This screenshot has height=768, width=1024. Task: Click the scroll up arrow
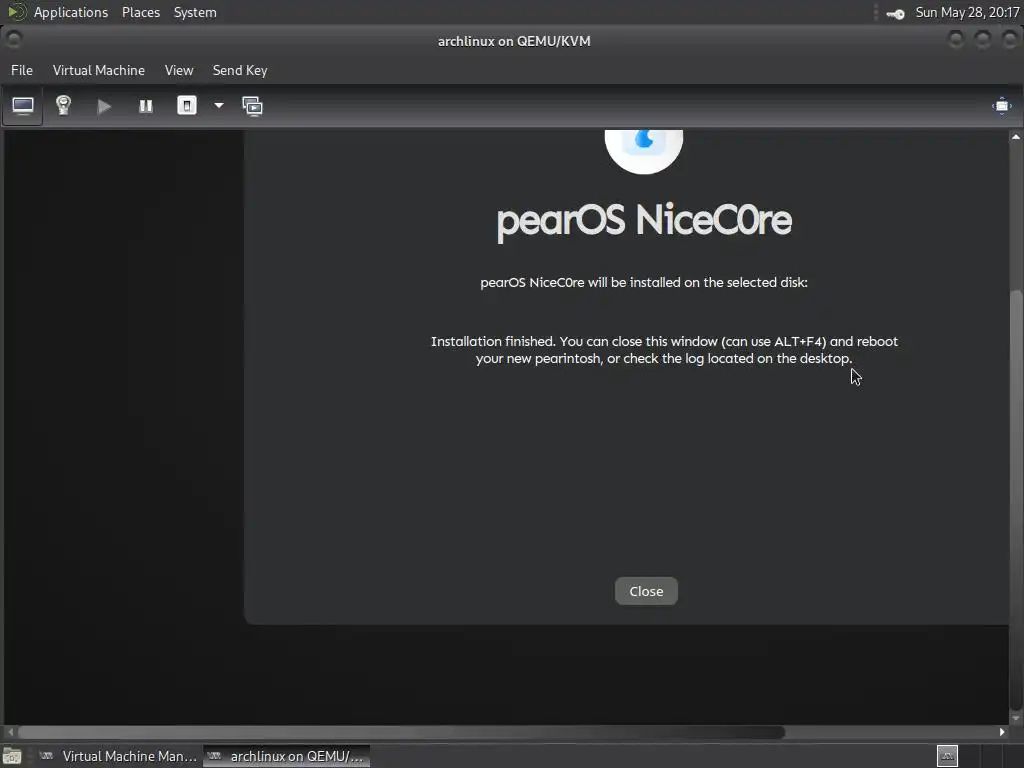pos(1016,136)
